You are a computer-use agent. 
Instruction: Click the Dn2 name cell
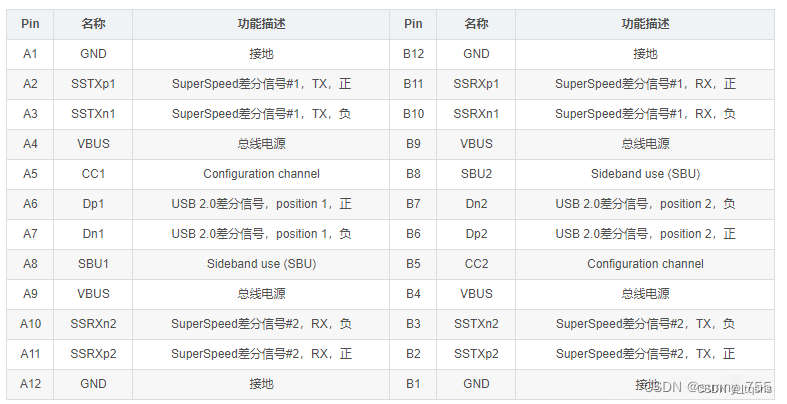(476, 204)
